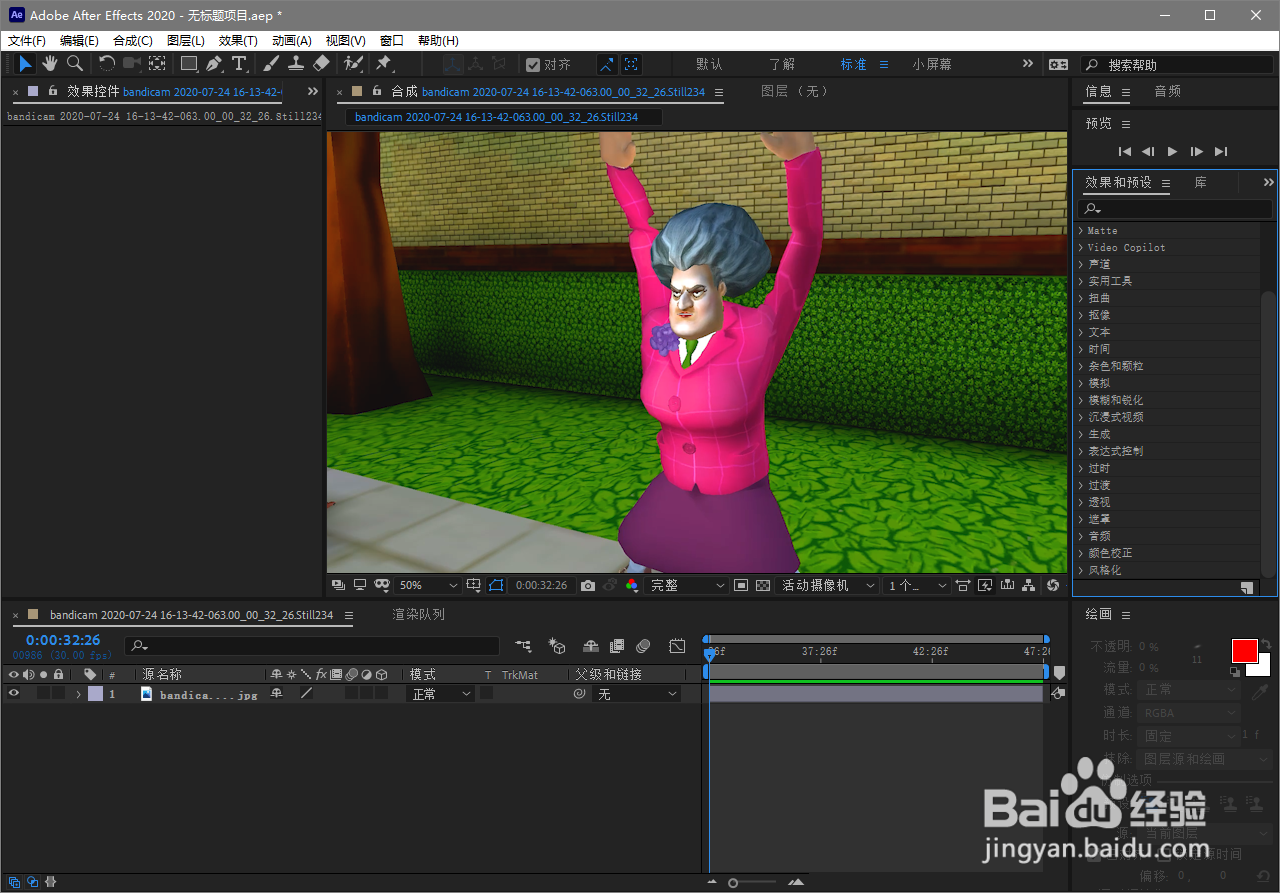Click the timeline zoom slider
1280x893 pixels.
(x=754, y=882)
